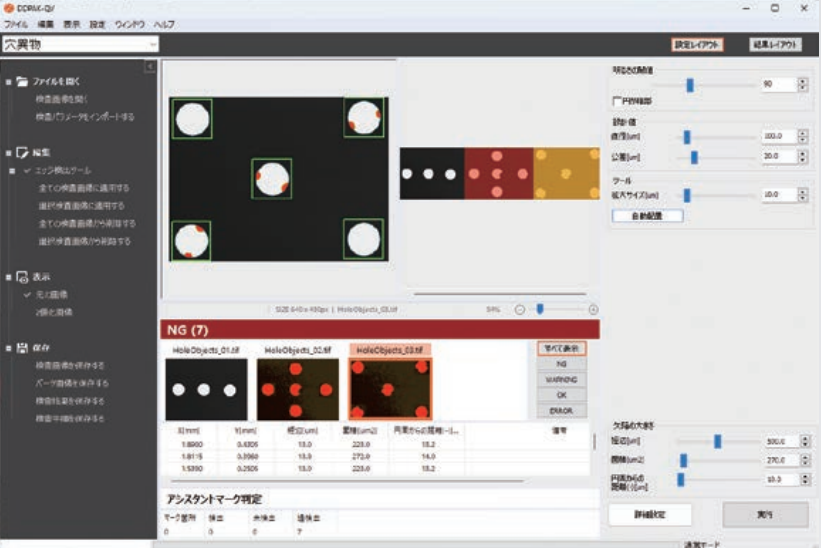Image resolution: width=821 pixels, height=548 pixels.
Task: Click the 表示 display icon in sidebar
Action: click(x=23, y=276)
